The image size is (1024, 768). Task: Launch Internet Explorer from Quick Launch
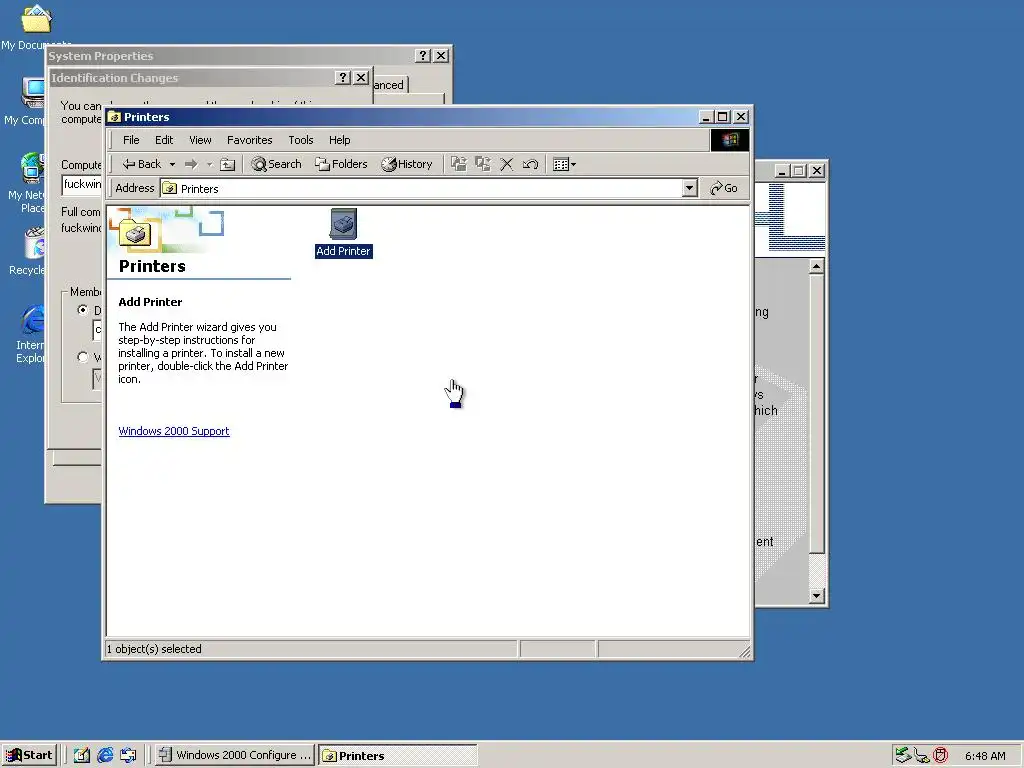105,756
